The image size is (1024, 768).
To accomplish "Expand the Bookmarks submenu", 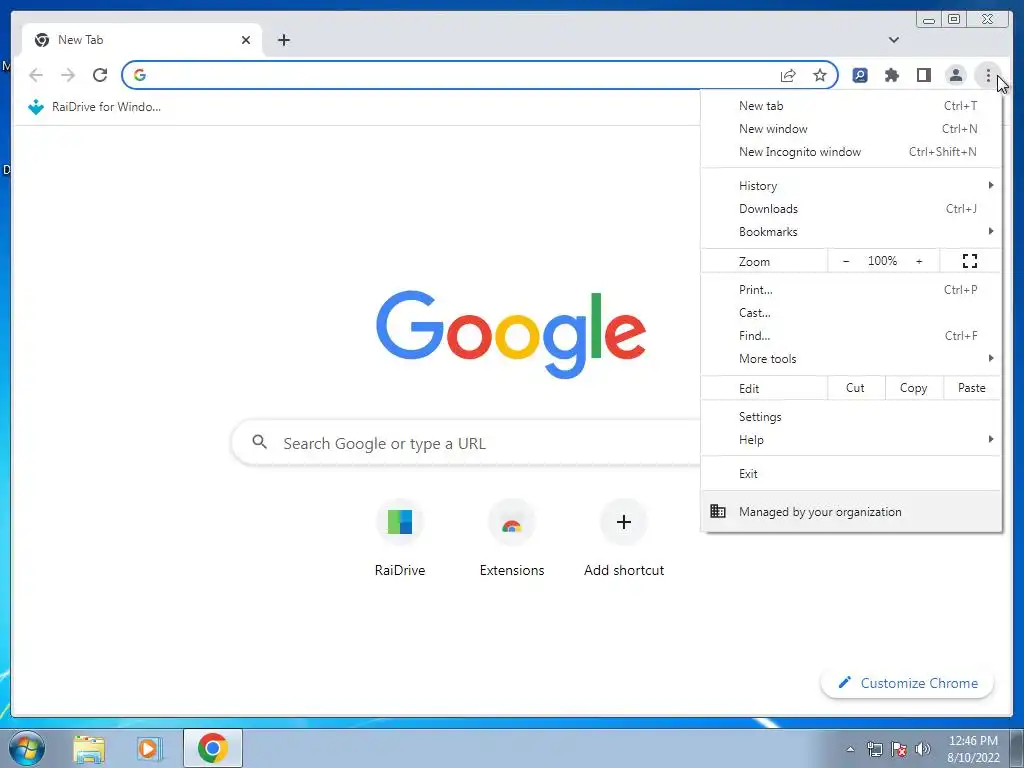I will coord(851,232).
